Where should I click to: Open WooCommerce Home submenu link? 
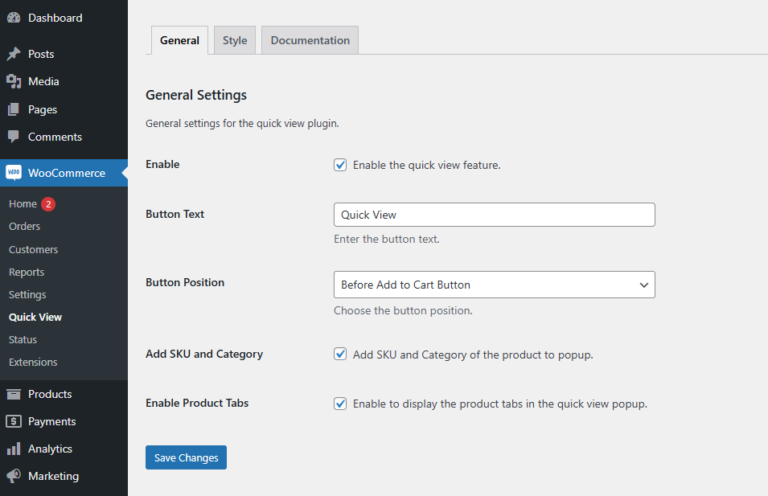coord(23,204)
